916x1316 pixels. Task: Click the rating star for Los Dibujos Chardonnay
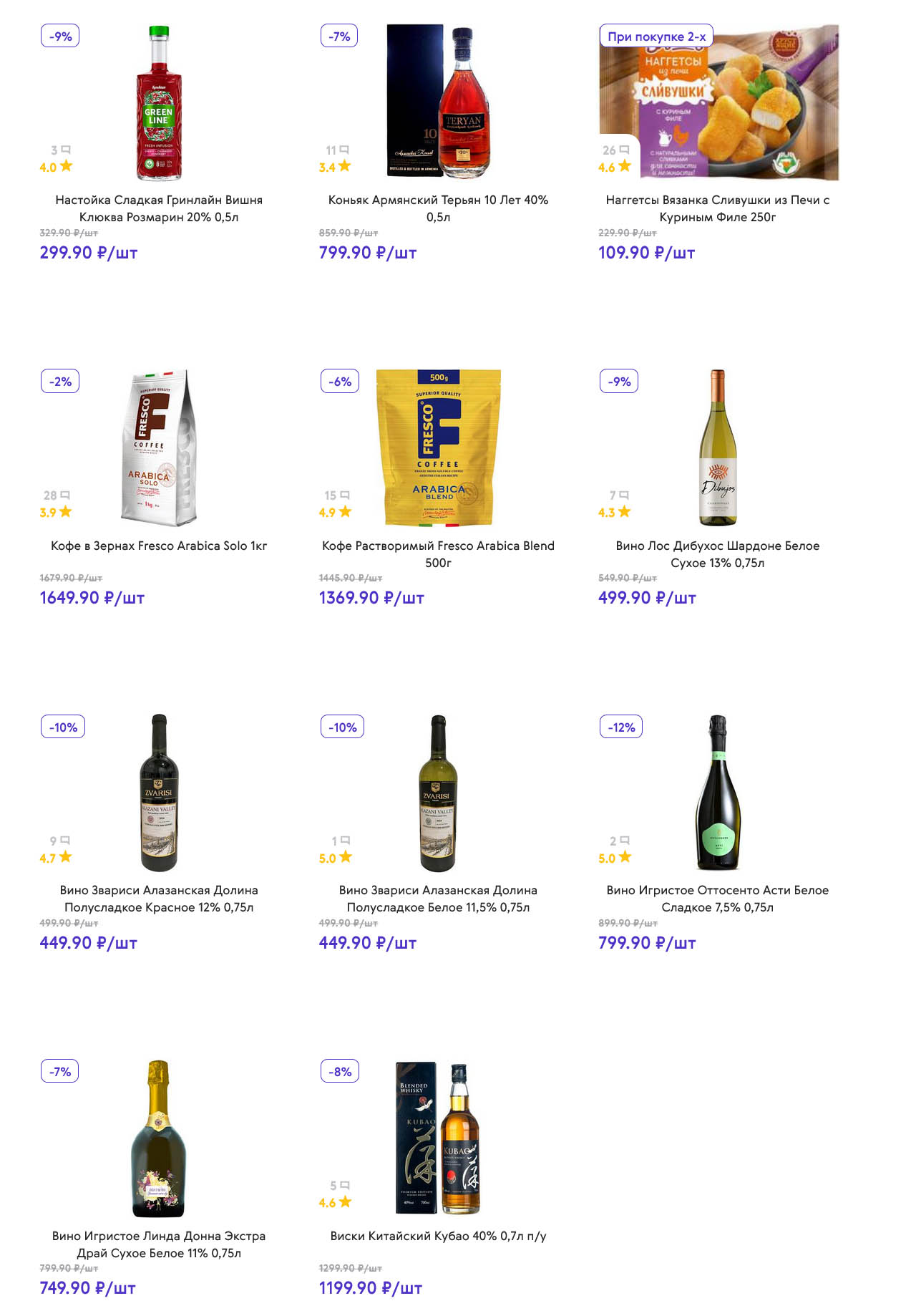point(625,512)
